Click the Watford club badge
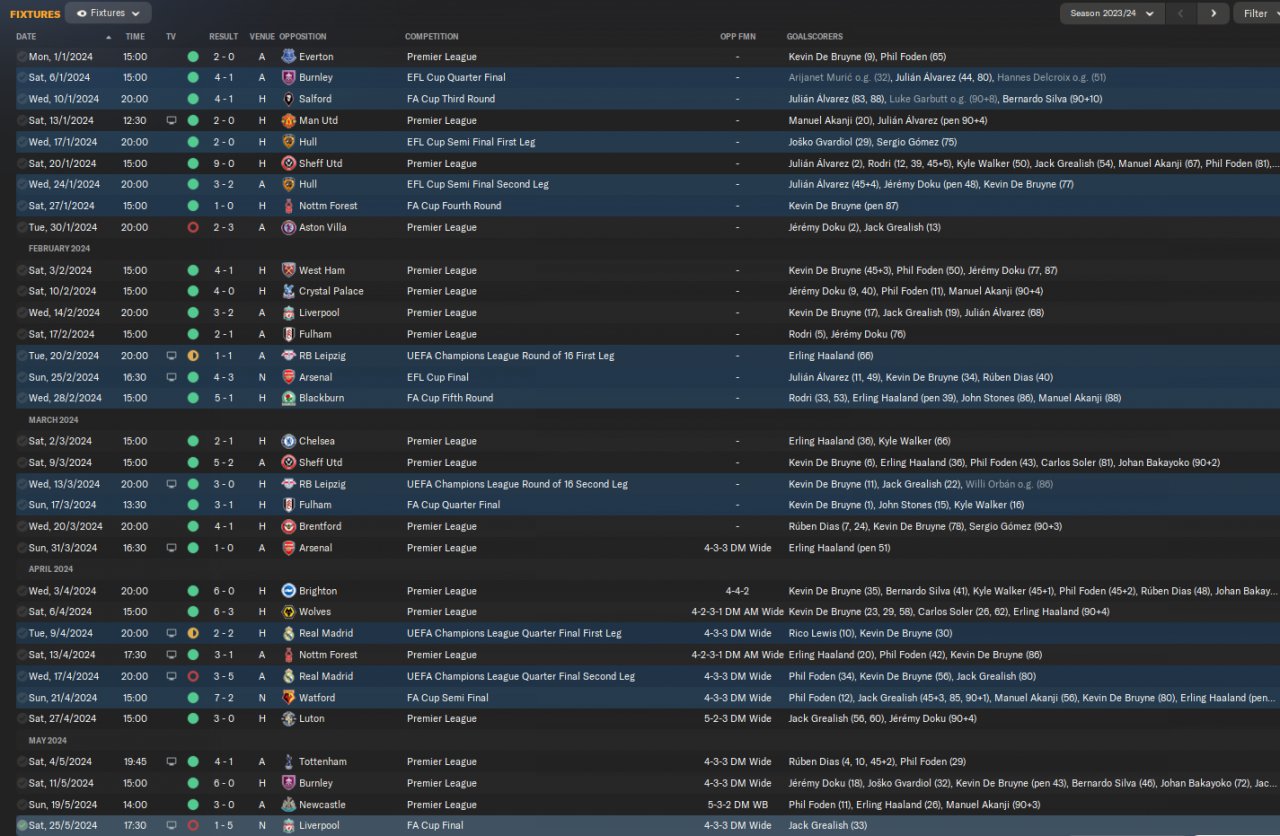 click(289, 698)
